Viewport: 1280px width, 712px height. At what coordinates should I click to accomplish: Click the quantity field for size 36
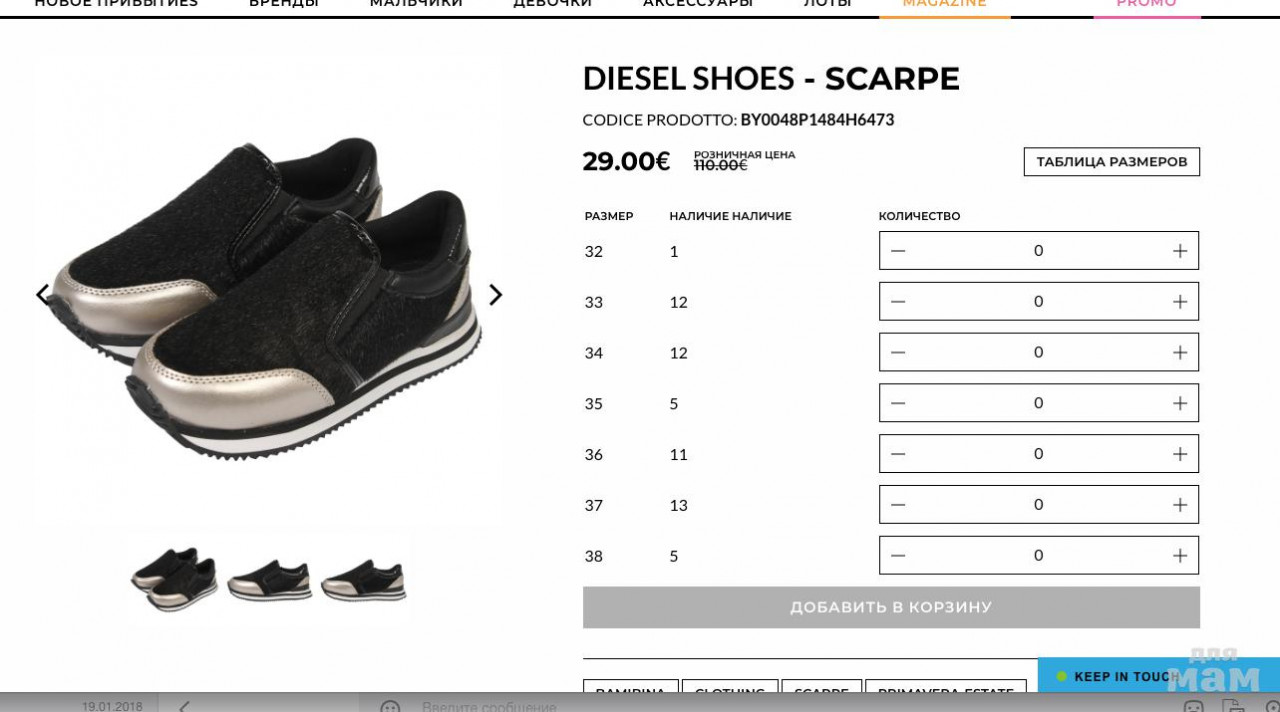[1039, 454]
